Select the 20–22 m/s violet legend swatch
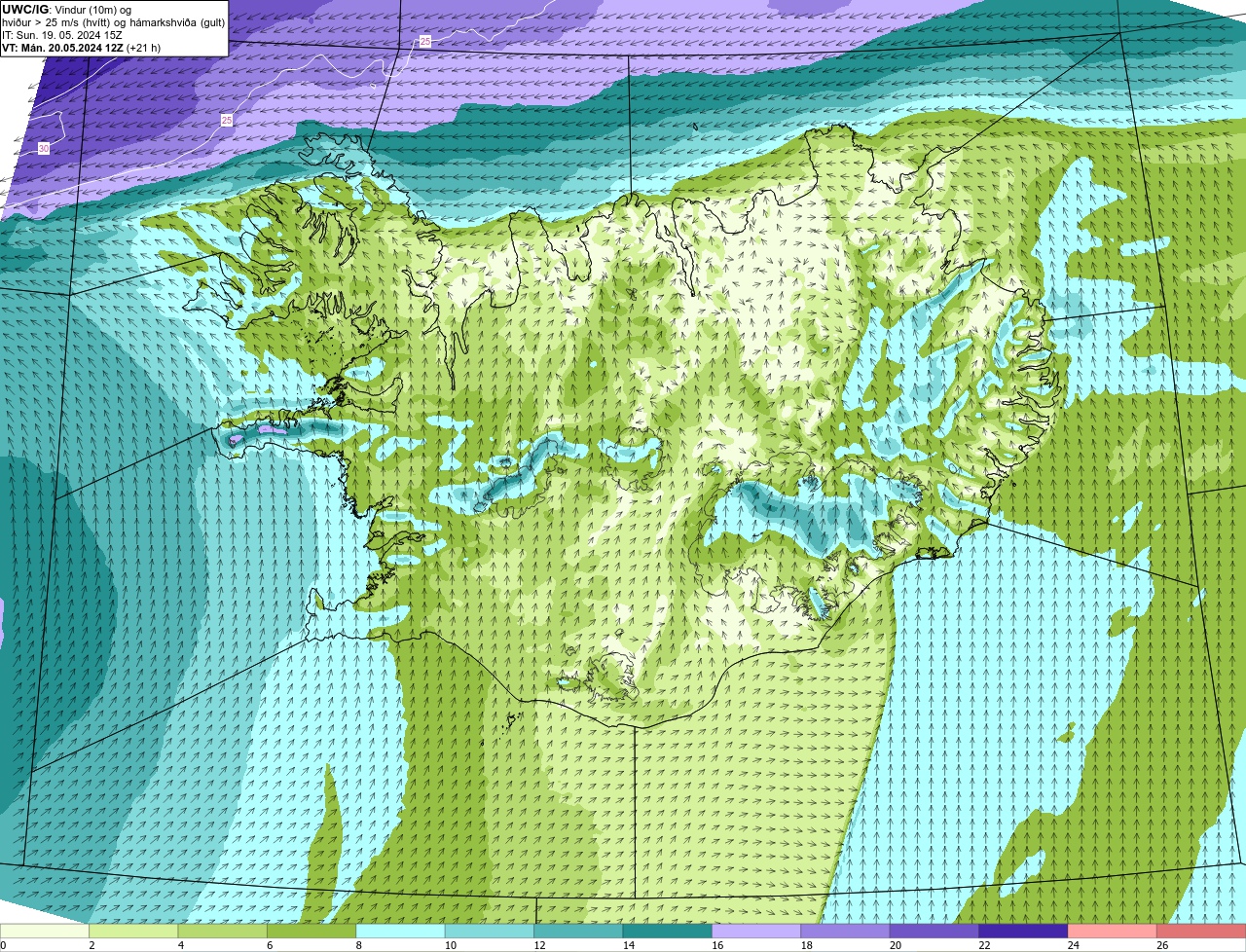The image size is (1246, 952). (x=934, y=931)
